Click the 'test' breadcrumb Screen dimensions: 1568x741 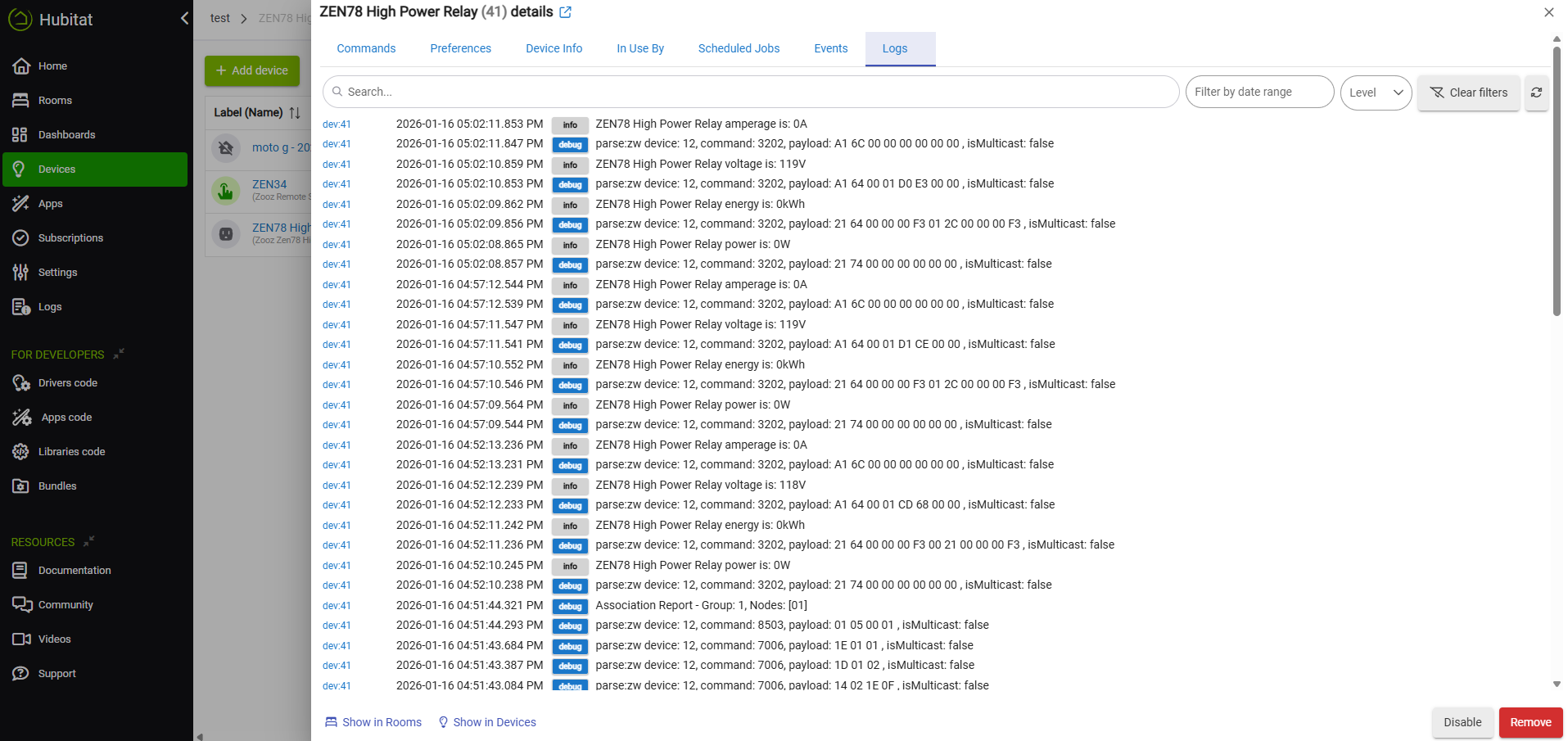tap(220, 18)
